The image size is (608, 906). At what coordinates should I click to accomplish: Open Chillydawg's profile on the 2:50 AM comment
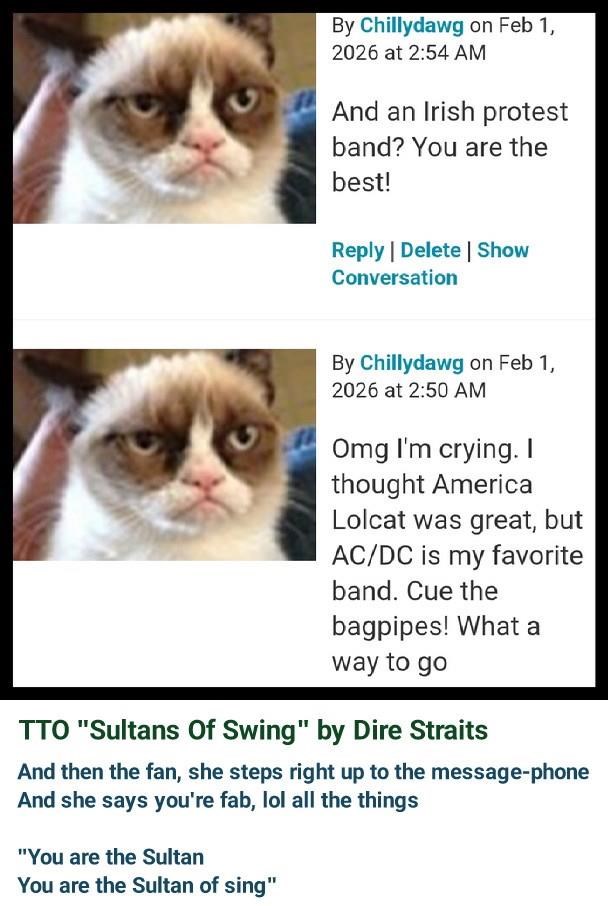click(x=411, y=363)
